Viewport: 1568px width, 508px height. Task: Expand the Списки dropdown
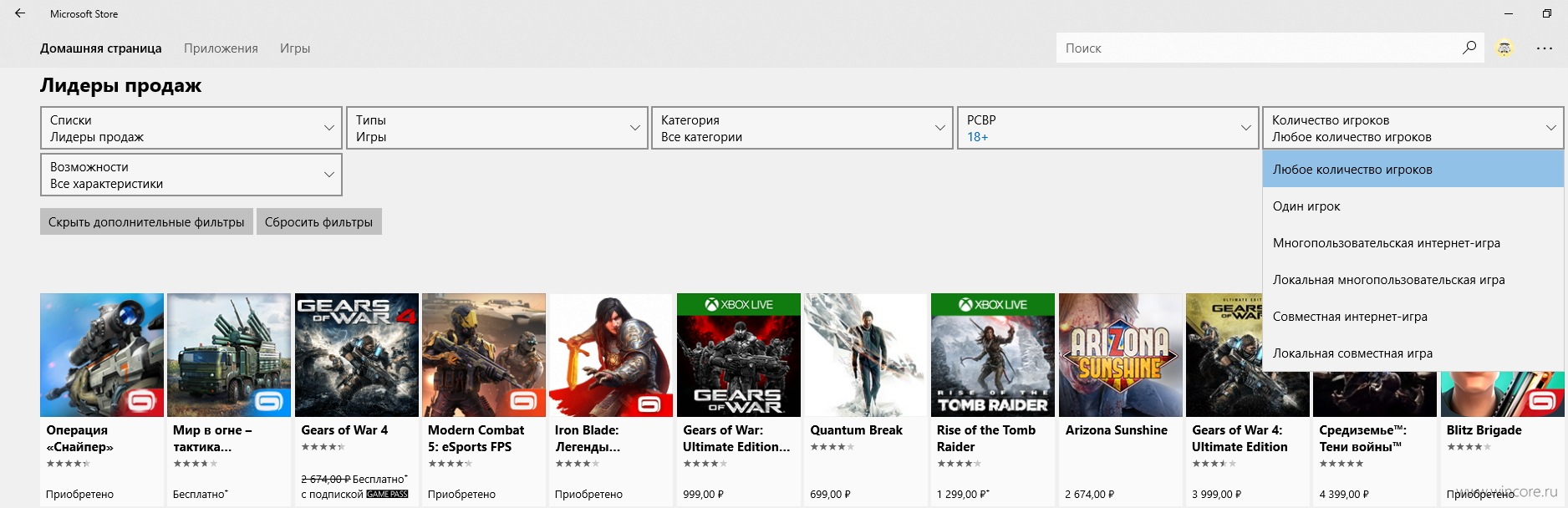(191, 128)
